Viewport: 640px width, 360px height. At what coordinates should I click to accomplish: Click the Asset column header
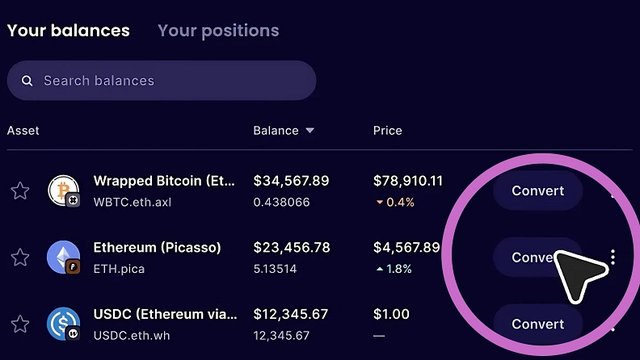[23, 131]
